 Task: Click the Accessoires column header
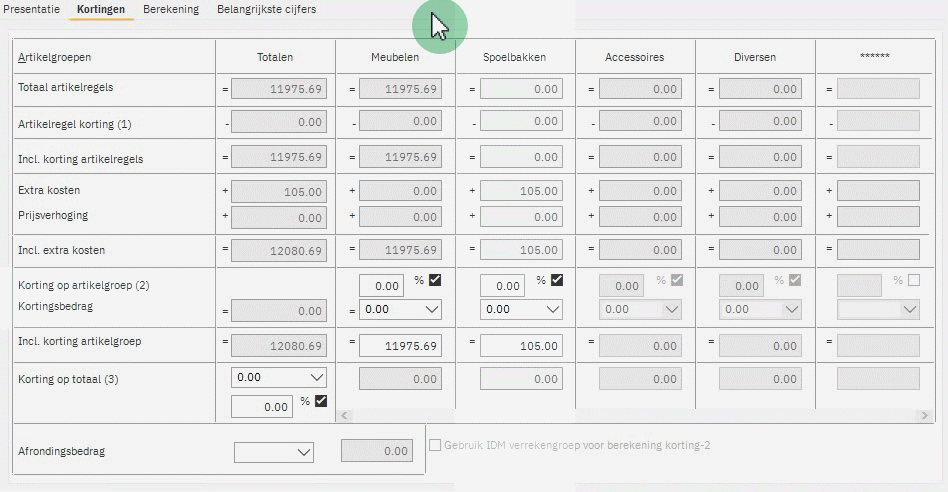pyautogui.click(x=634, y=57)
